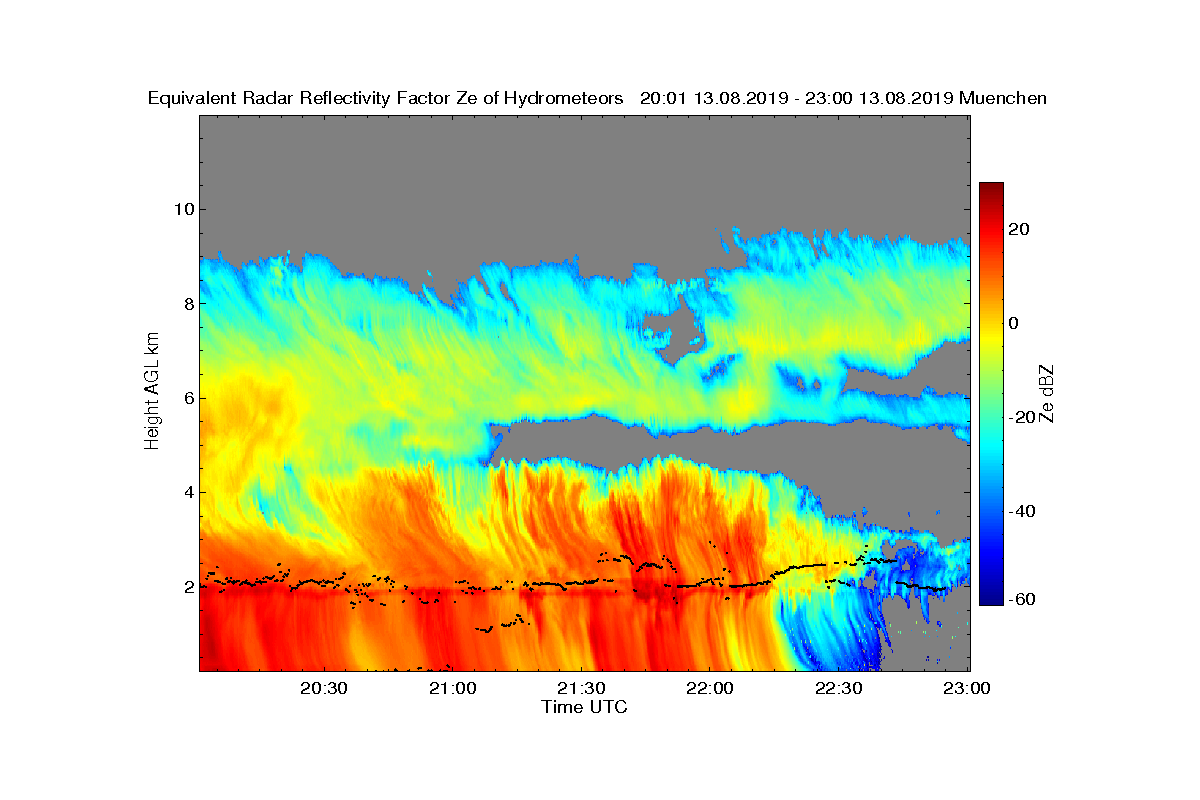Click the '21:30' time tick label

pyautogui.click(x=582, y=689)
